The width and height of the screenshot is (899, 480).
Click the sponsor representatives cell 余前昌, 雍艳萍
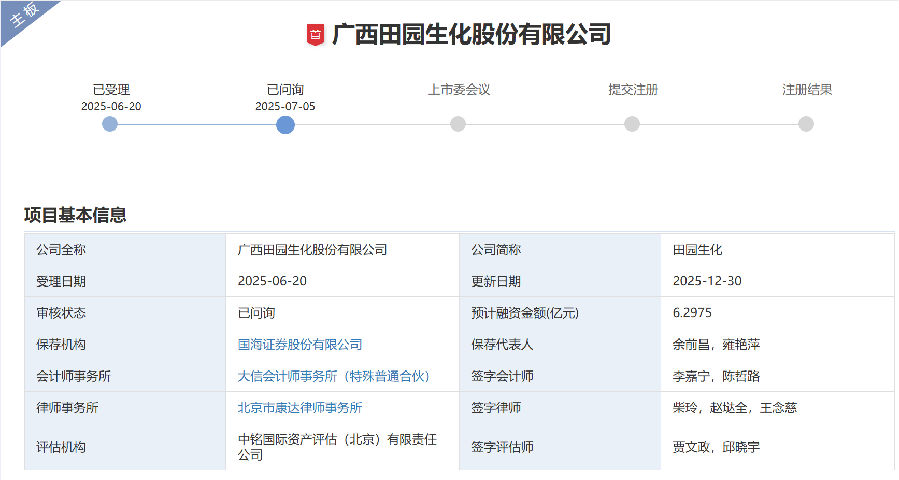coord(717,345)
